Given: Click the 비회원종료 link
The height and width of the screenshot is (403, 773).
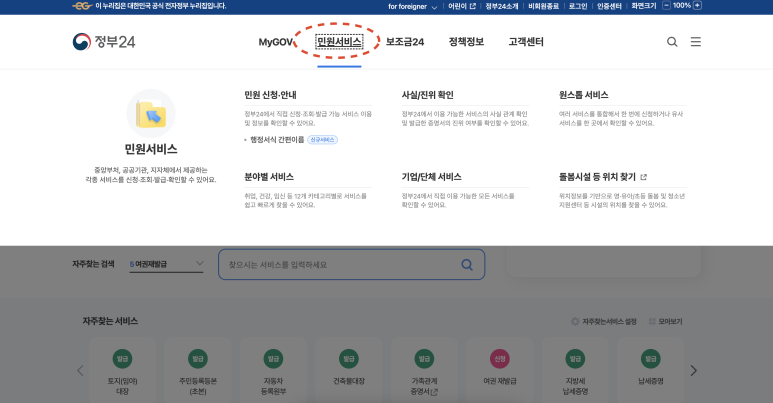Looking at the screenshot, I should [543, 6].
